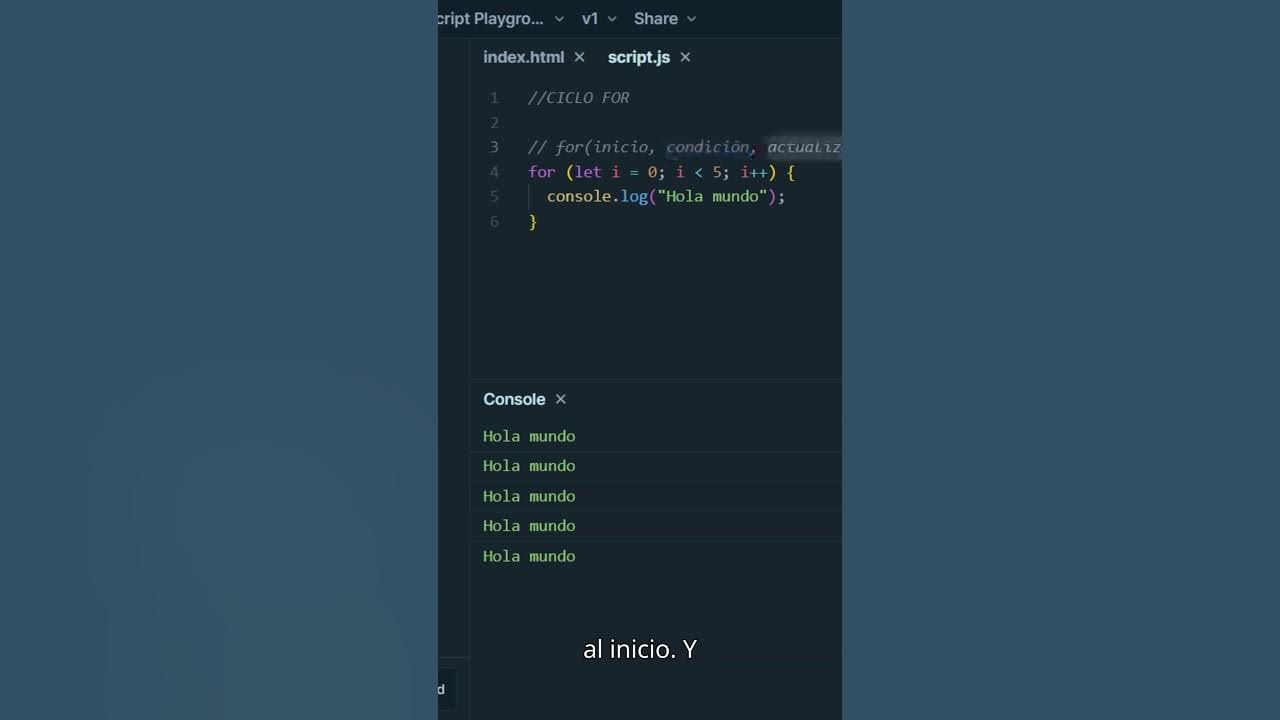1280x720 pixels.
Task: Click the closing brace on line 6
Action: pyautogui.click(x=533, y=222)
